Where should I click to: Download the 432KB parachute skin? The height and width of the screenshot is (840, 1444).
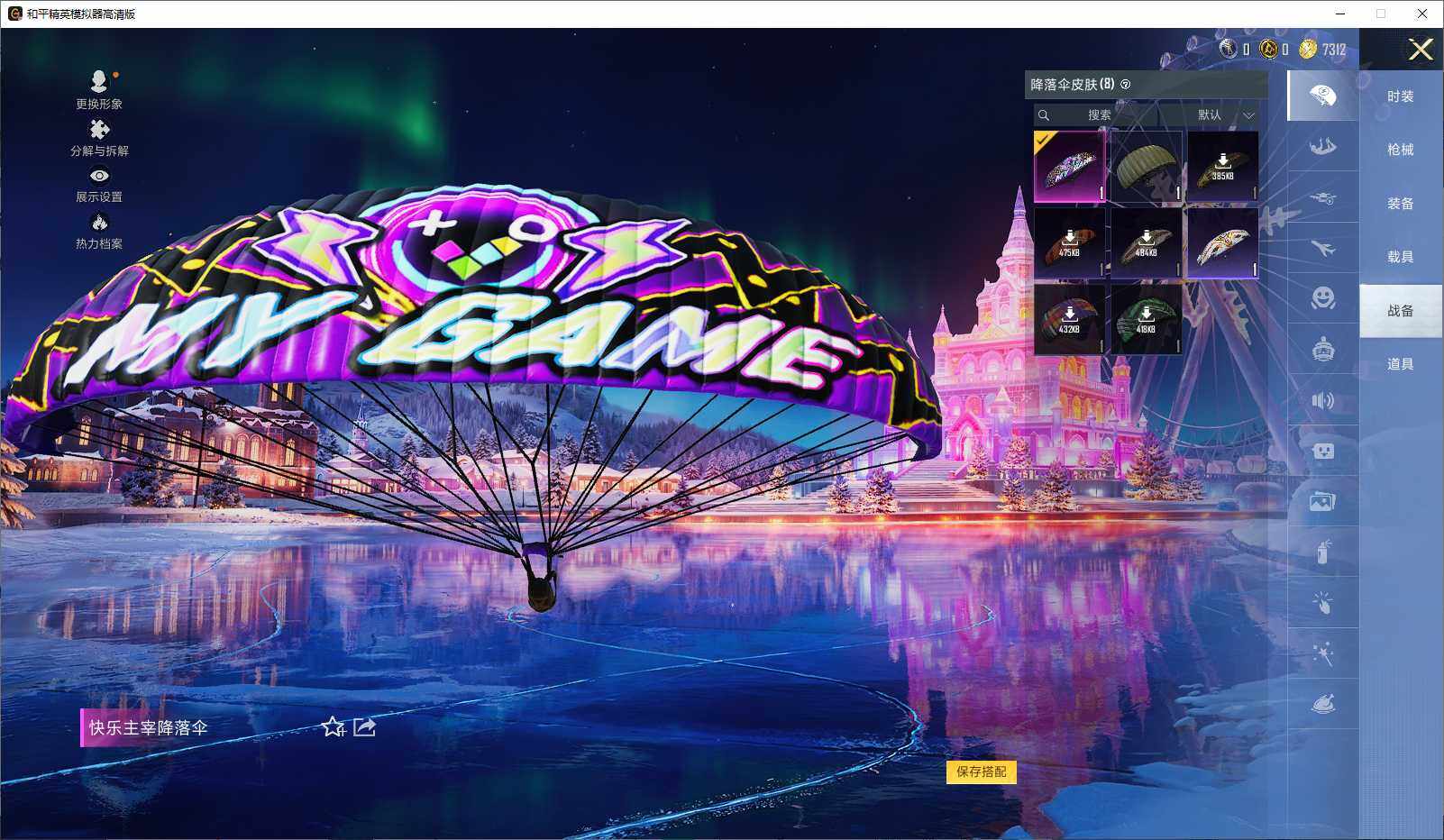(x=1069, y=320)
